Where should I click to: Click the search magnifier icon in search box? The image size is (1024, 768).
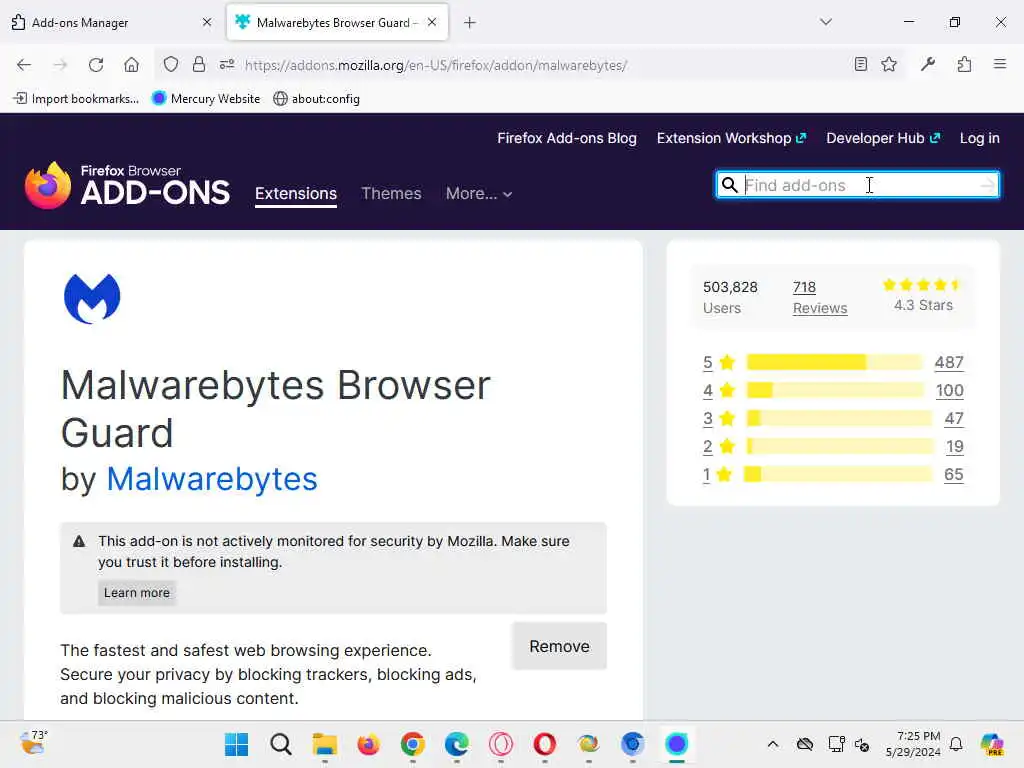(x=729, y=185)
